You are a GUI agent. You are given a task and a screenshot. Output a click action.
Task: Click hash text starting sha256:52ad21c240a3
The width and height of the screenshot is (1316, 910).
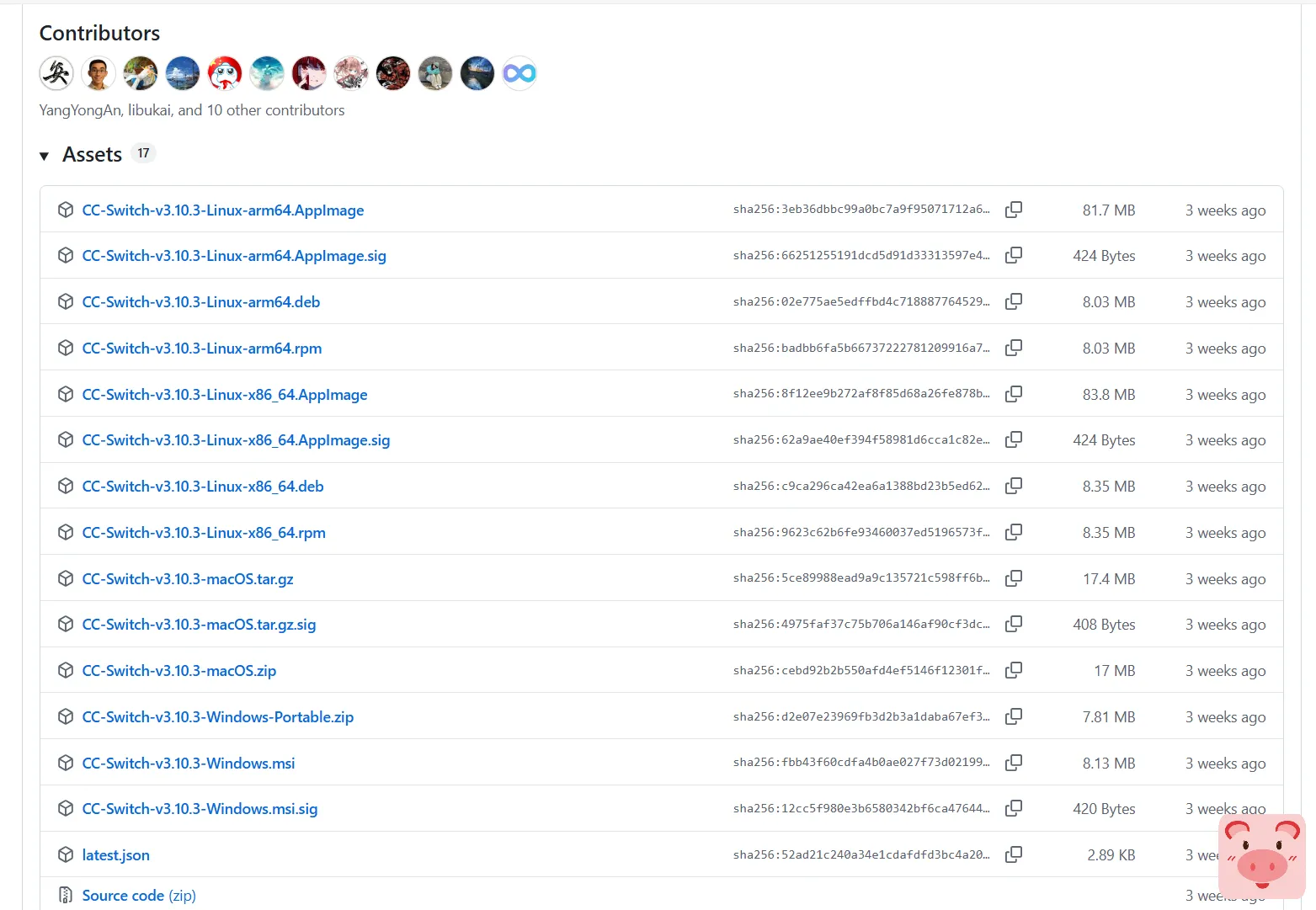tap(861, 854)
